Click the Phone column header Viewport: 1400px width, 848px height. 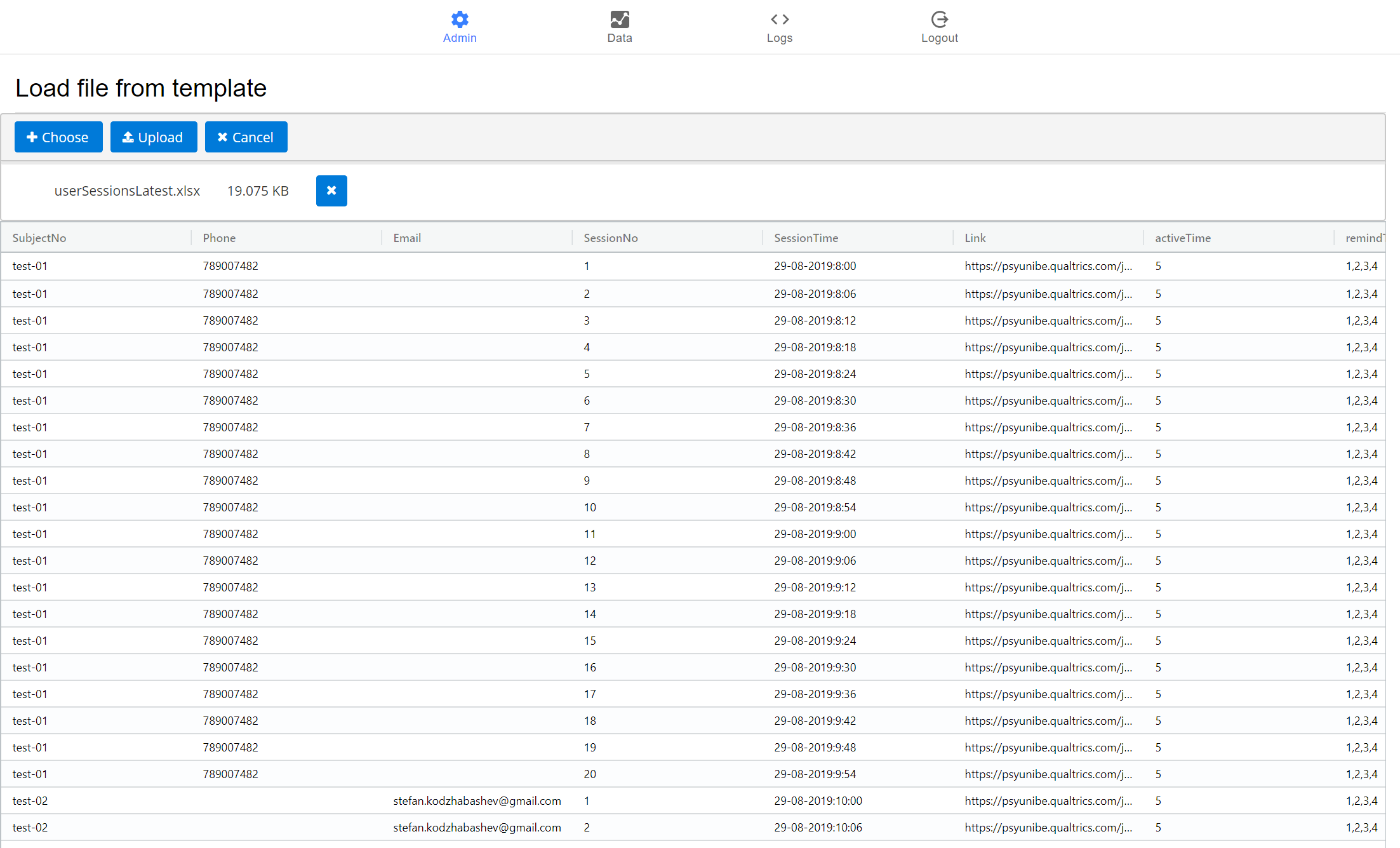click(x=219, y=238)
